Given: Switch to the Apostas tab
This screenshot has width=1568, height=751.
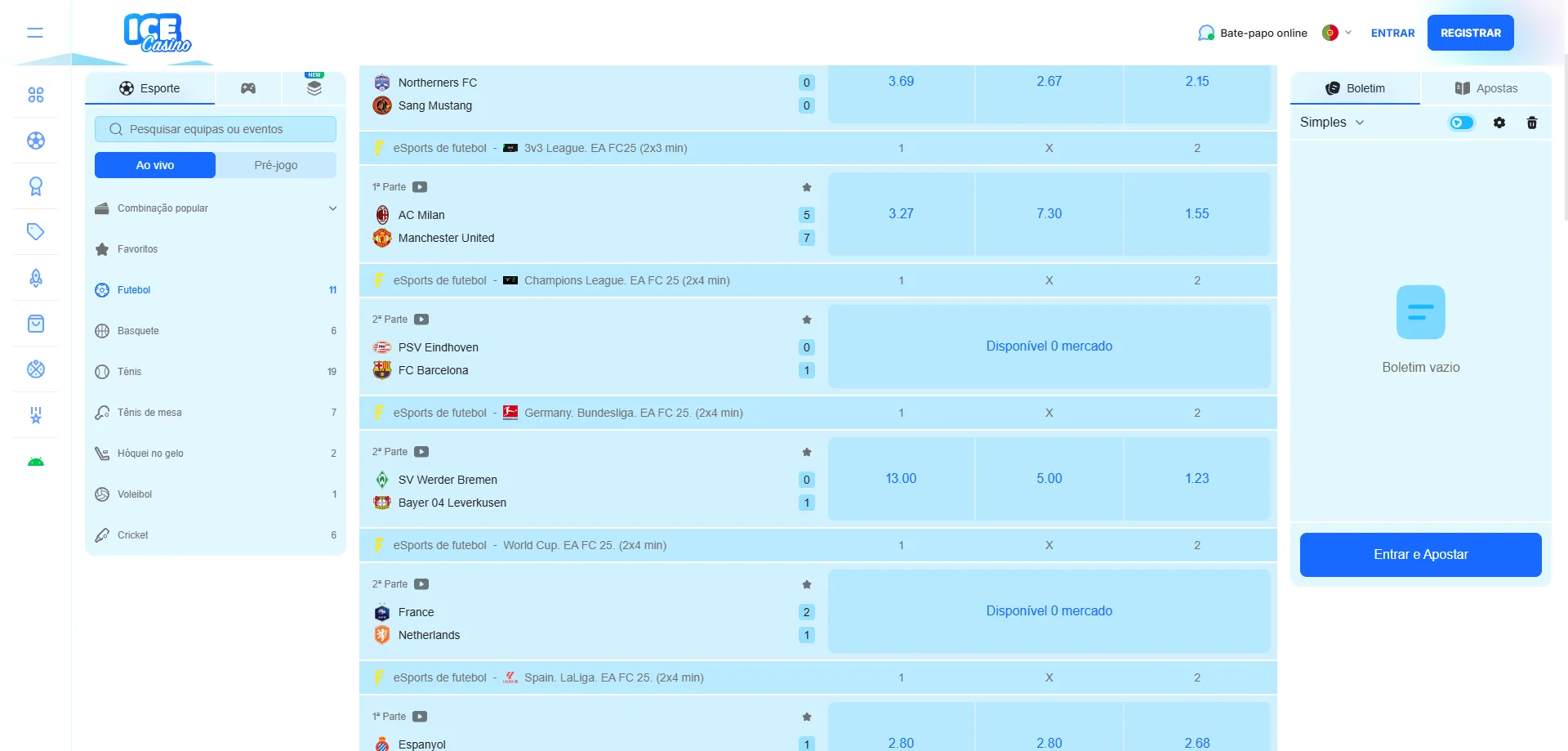Looking at the screenshot, I should click(1486, 88).
